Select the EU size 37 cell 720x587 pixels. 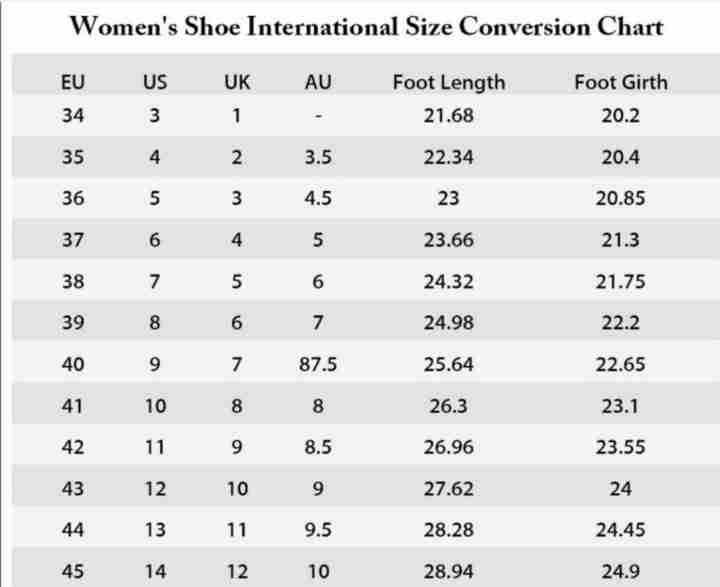click(x=73, y=240)
